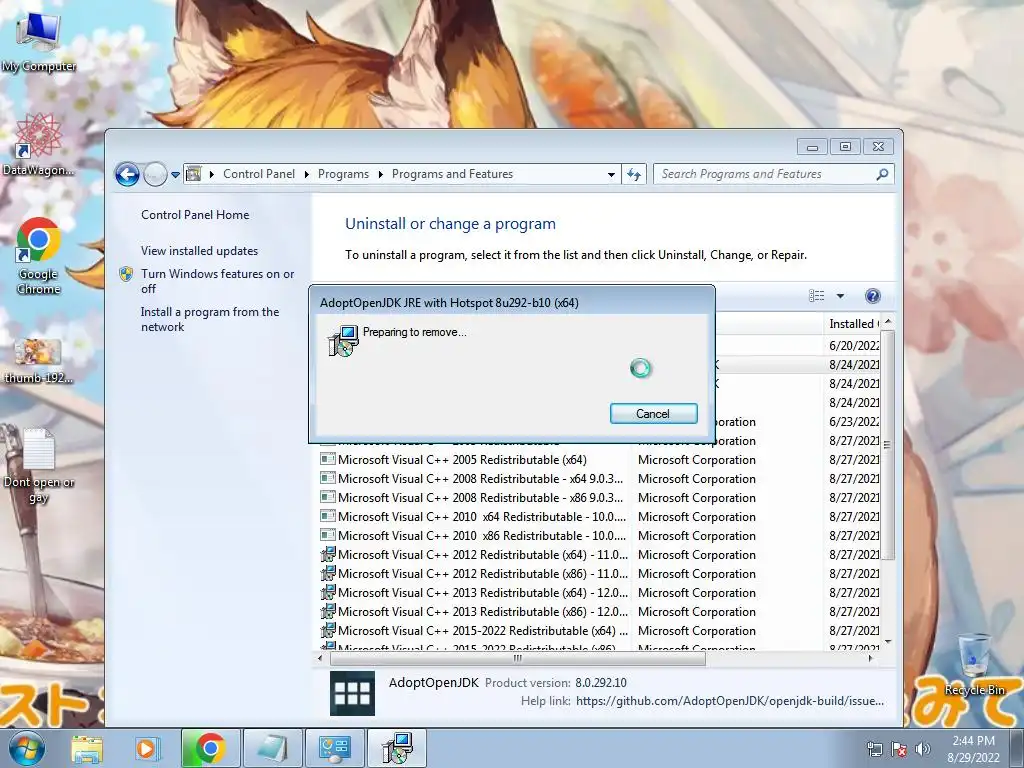Select Visual C++ 2008 Redistributable x86 row
Viewport: 1024px width, 768px height.
pyautogui.click(x=600, y=498)
